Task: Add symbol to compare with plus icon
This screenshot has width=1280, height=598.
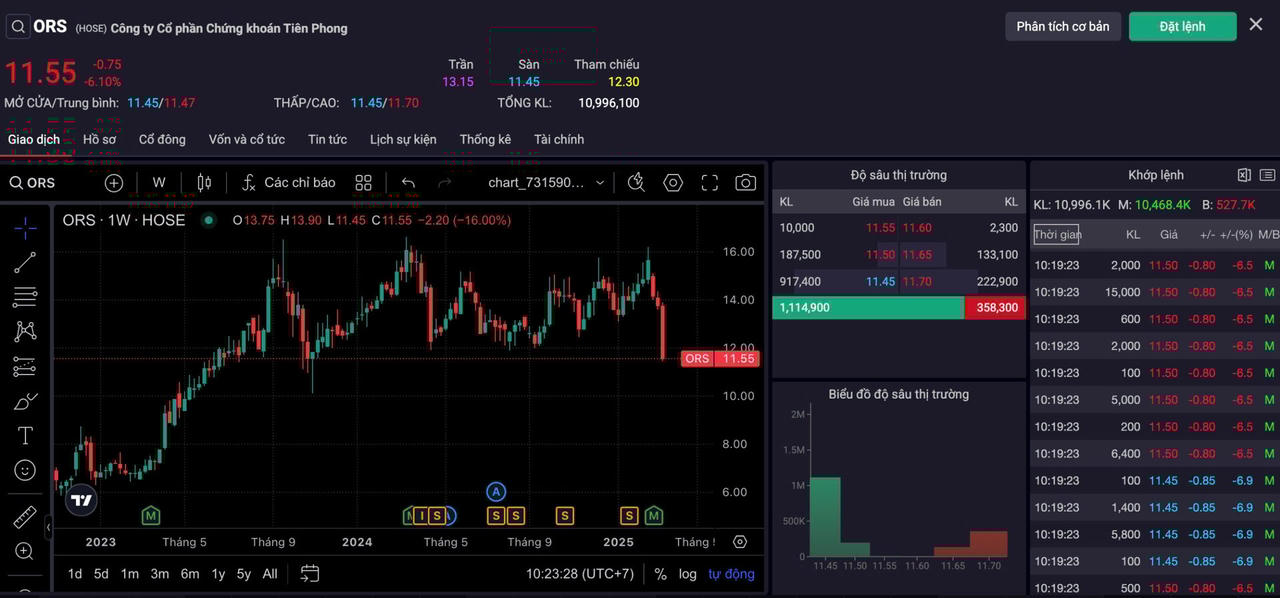Action: [114, 183]
